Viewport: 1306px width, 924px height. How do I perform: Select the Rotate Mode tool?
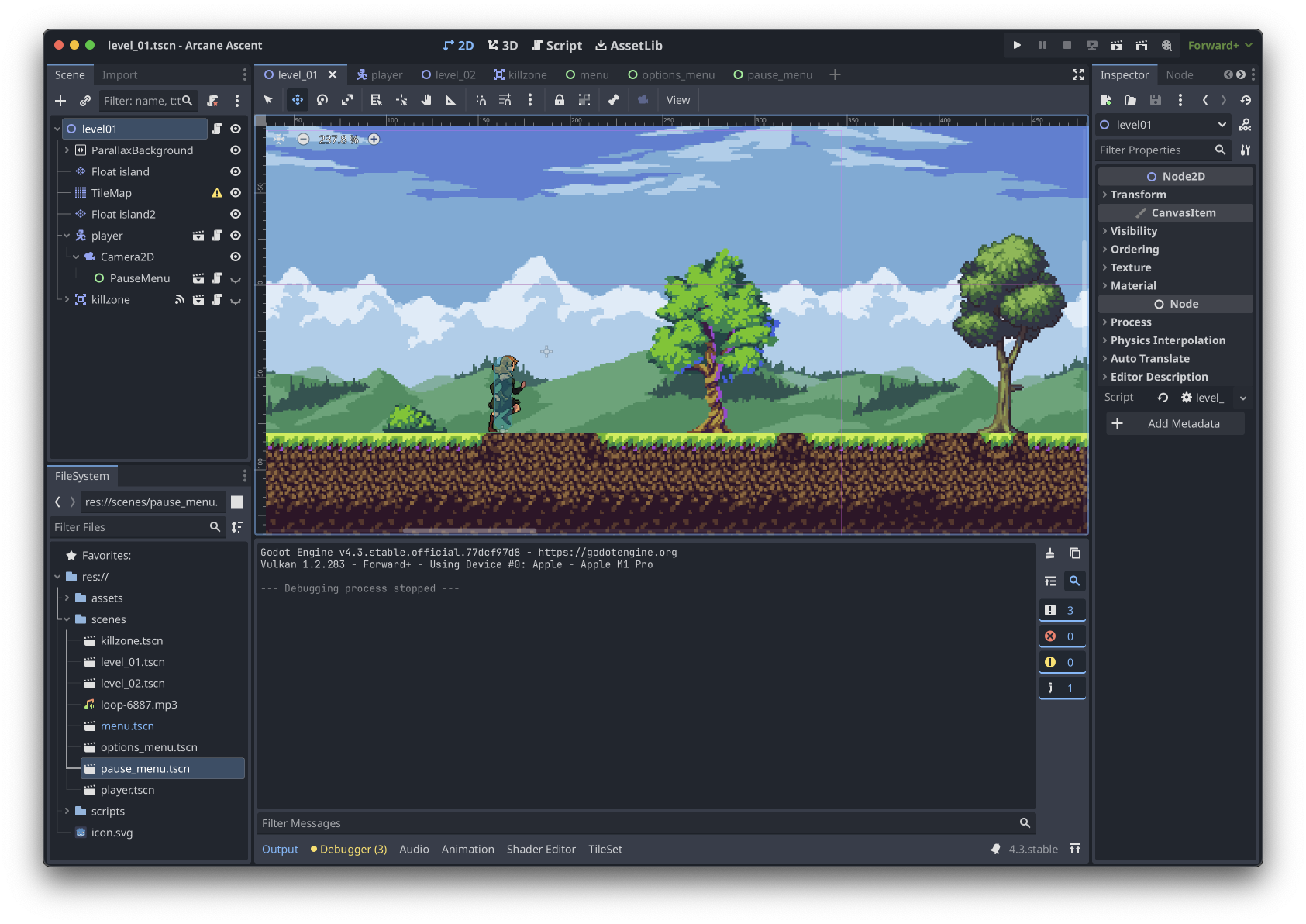click(x=322, y=100)
